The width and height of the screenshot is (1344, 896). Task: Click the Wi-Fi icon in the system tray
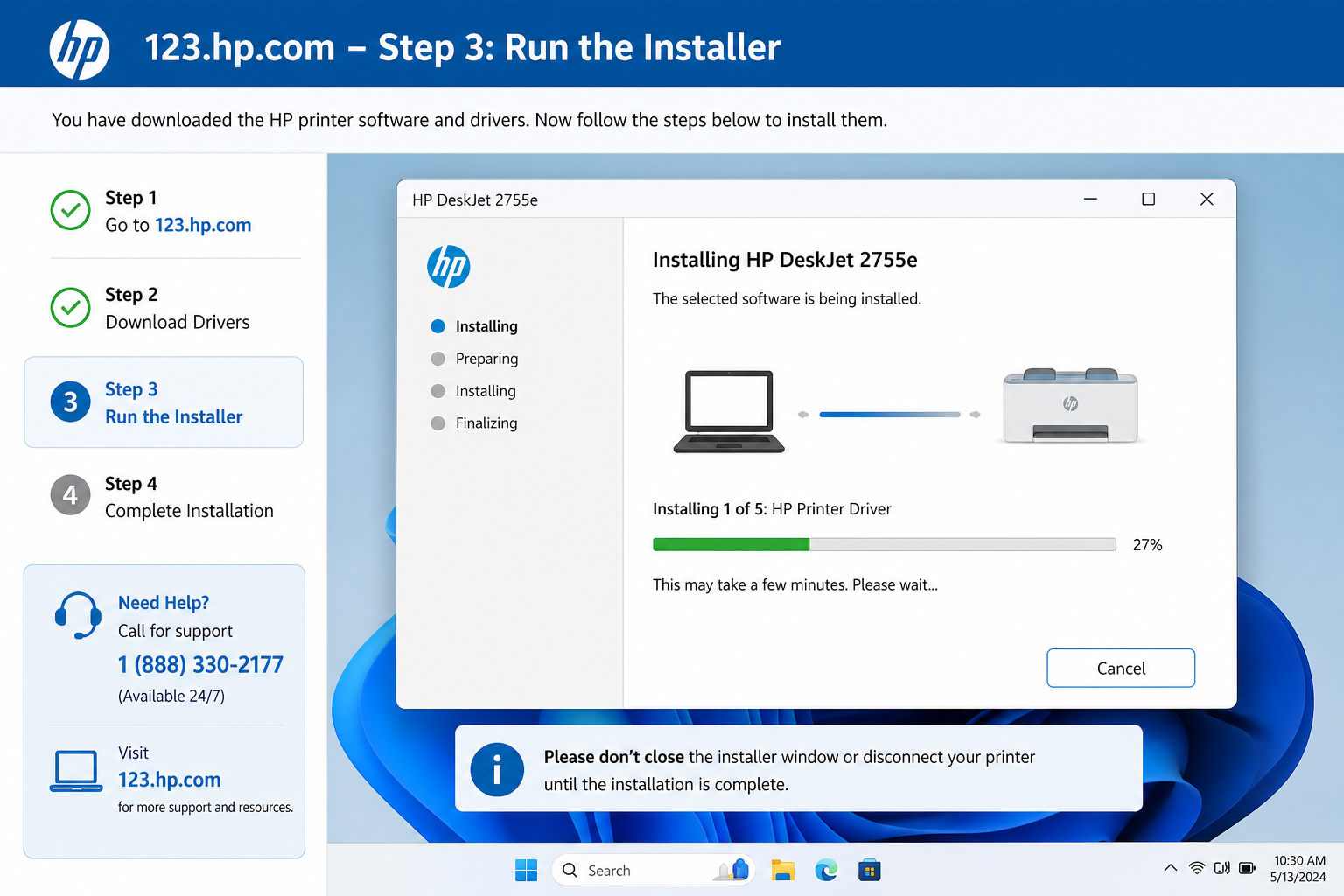[x=1197, y=868]
